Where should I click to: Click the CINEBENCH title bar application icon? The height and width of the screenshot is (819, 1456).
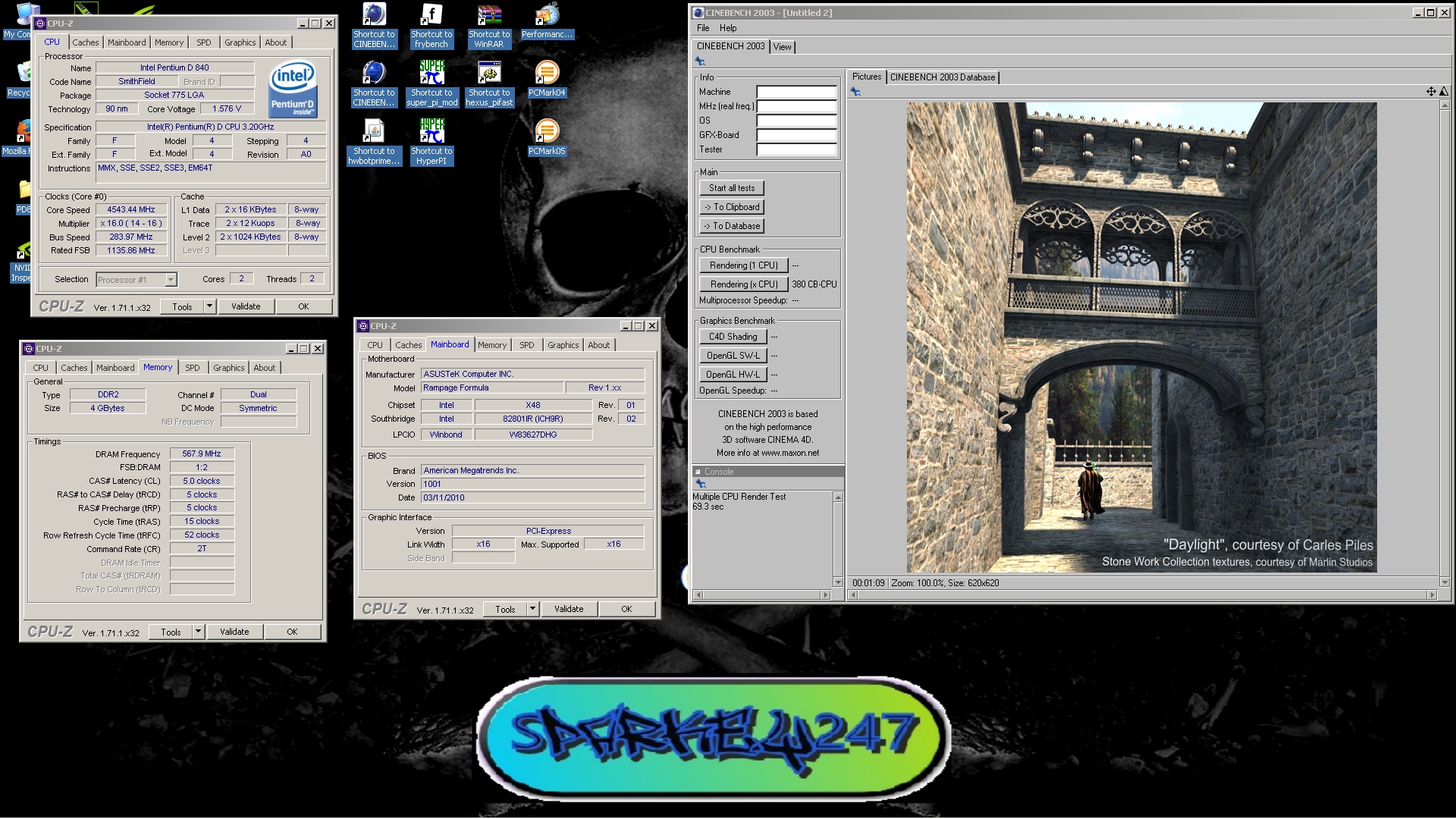coord(698,12)
